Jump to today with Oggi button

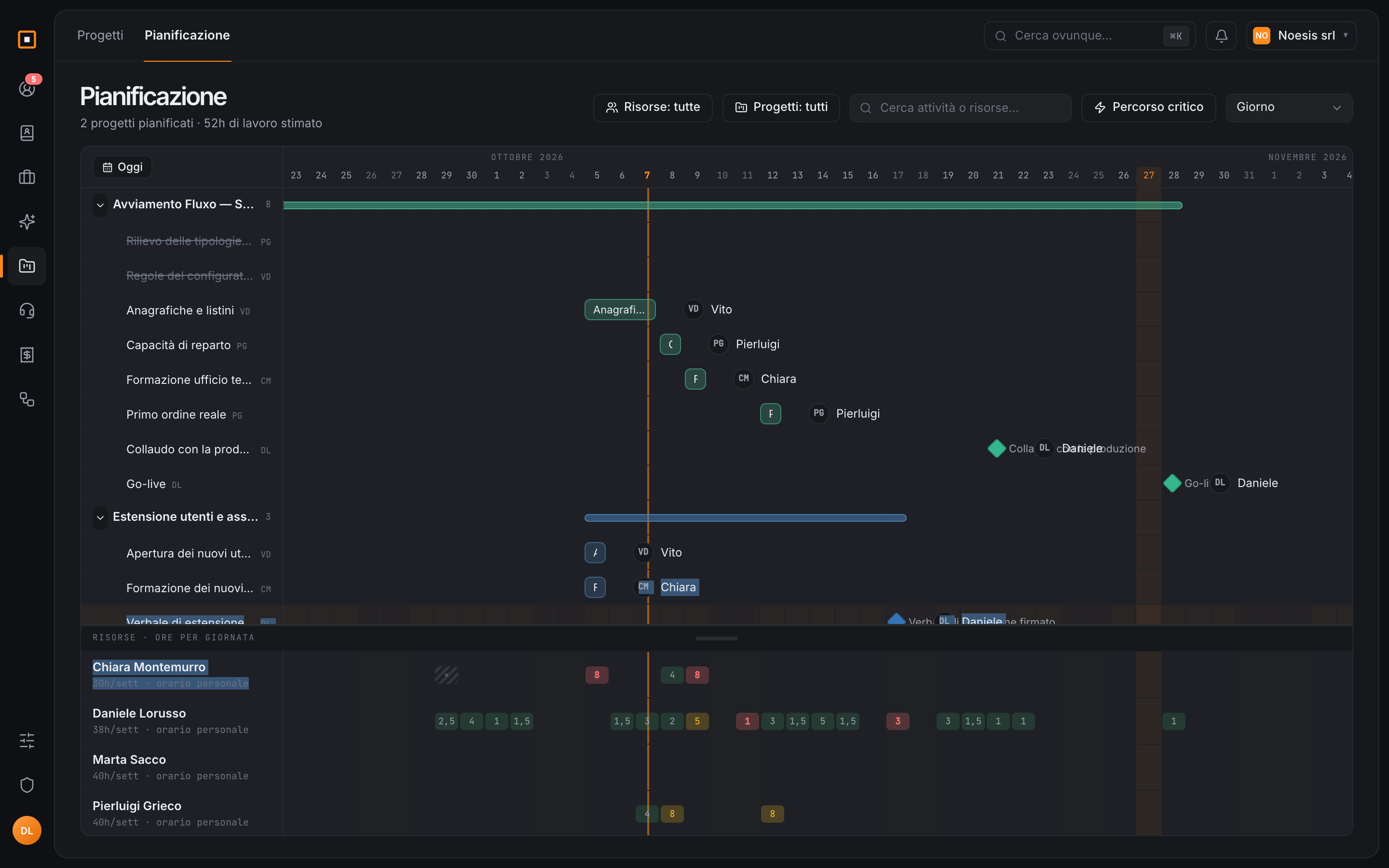coord(122,167)
